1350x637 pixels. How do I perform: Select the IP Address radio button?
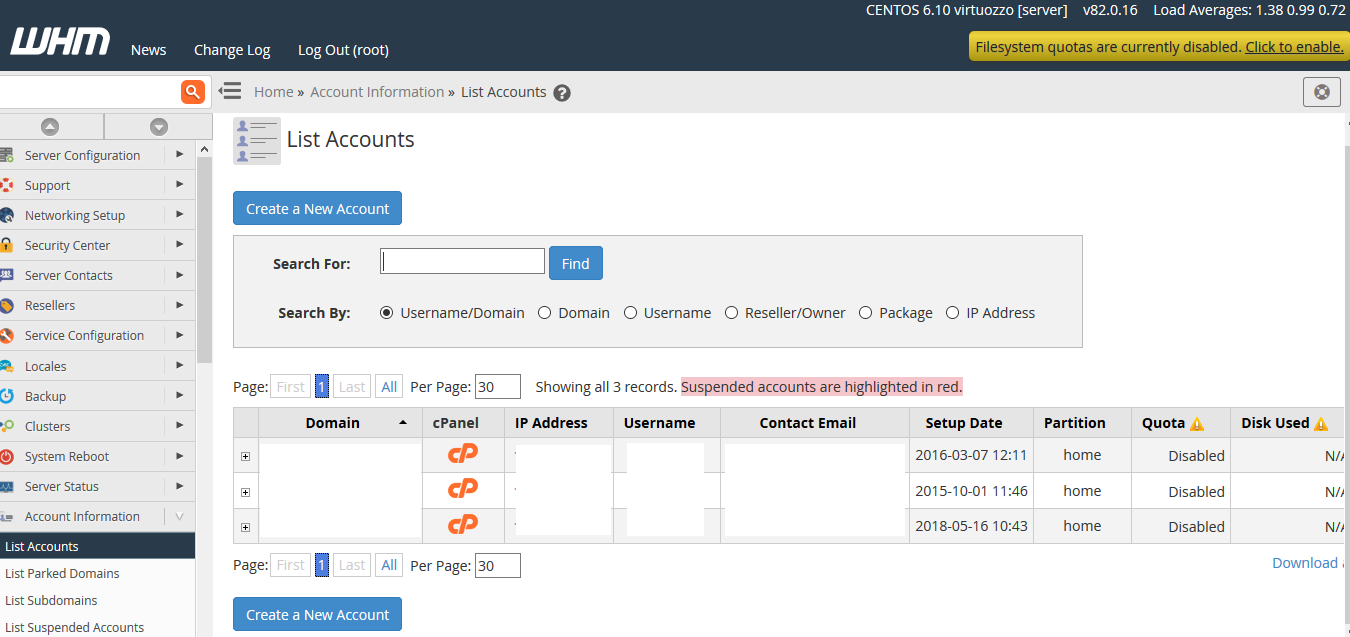(x=953, y=313)
